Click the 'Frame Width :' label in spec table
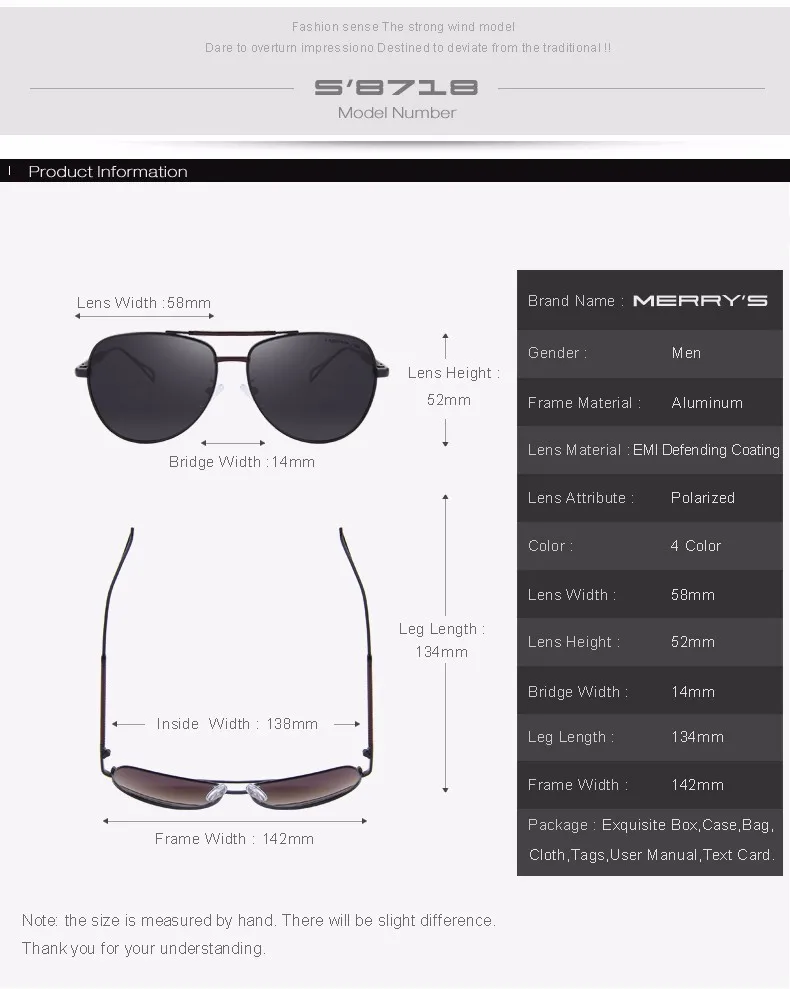 pos(578,785)
